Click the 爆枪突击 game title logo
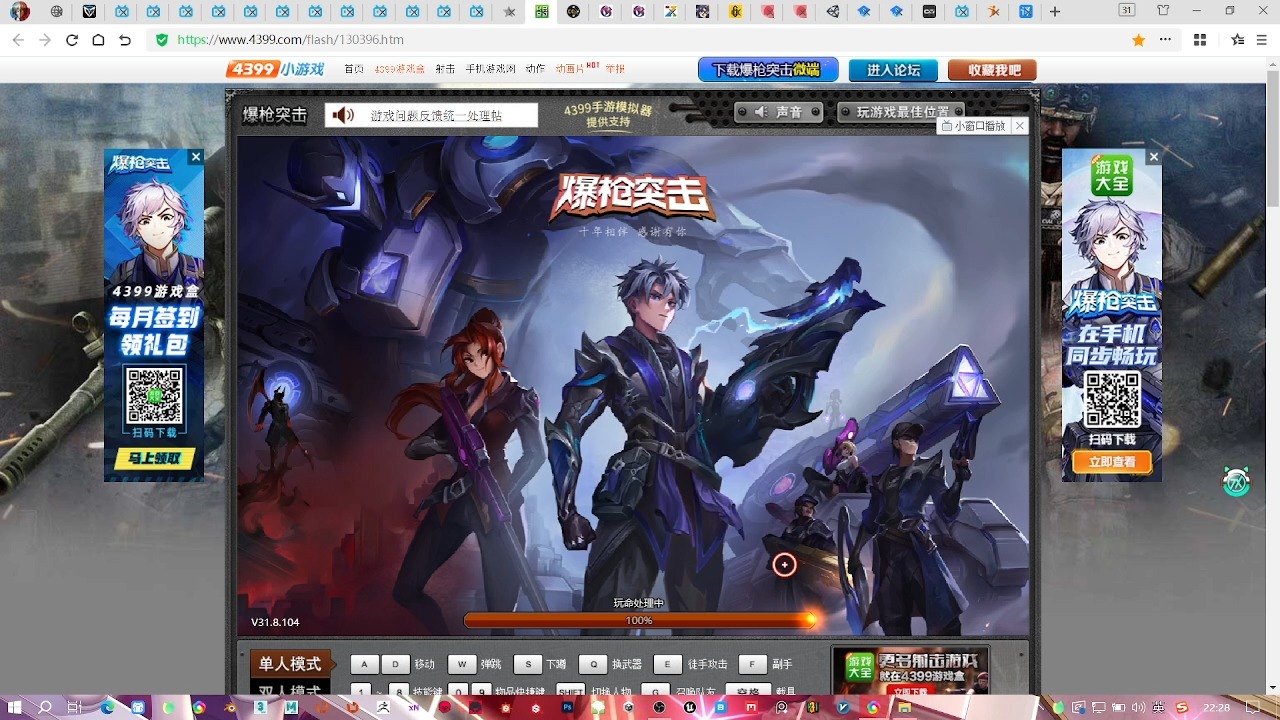The height and width of the screenshot is (720, 1280). tap(633, 197)
